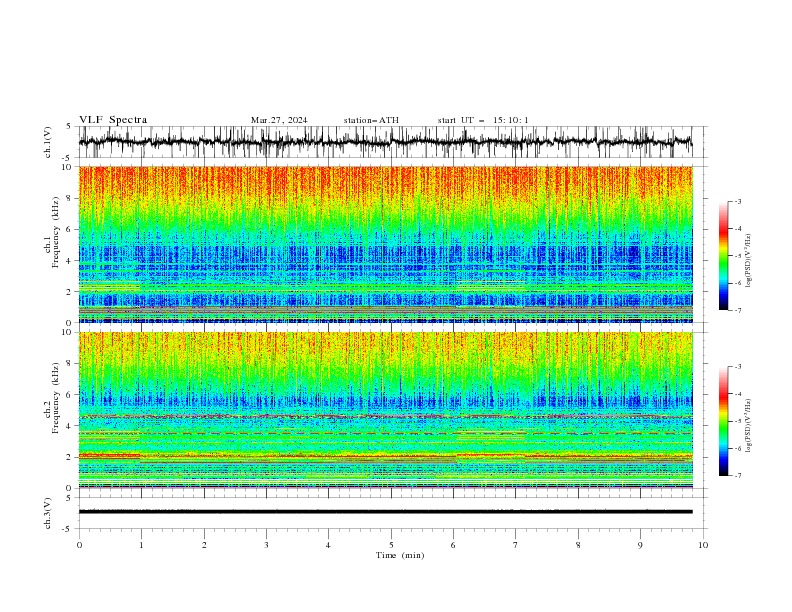This screenshot has width=792, height=612.
Task: Click the "VLF Spectra" title text
Action: tap(113, 120)
